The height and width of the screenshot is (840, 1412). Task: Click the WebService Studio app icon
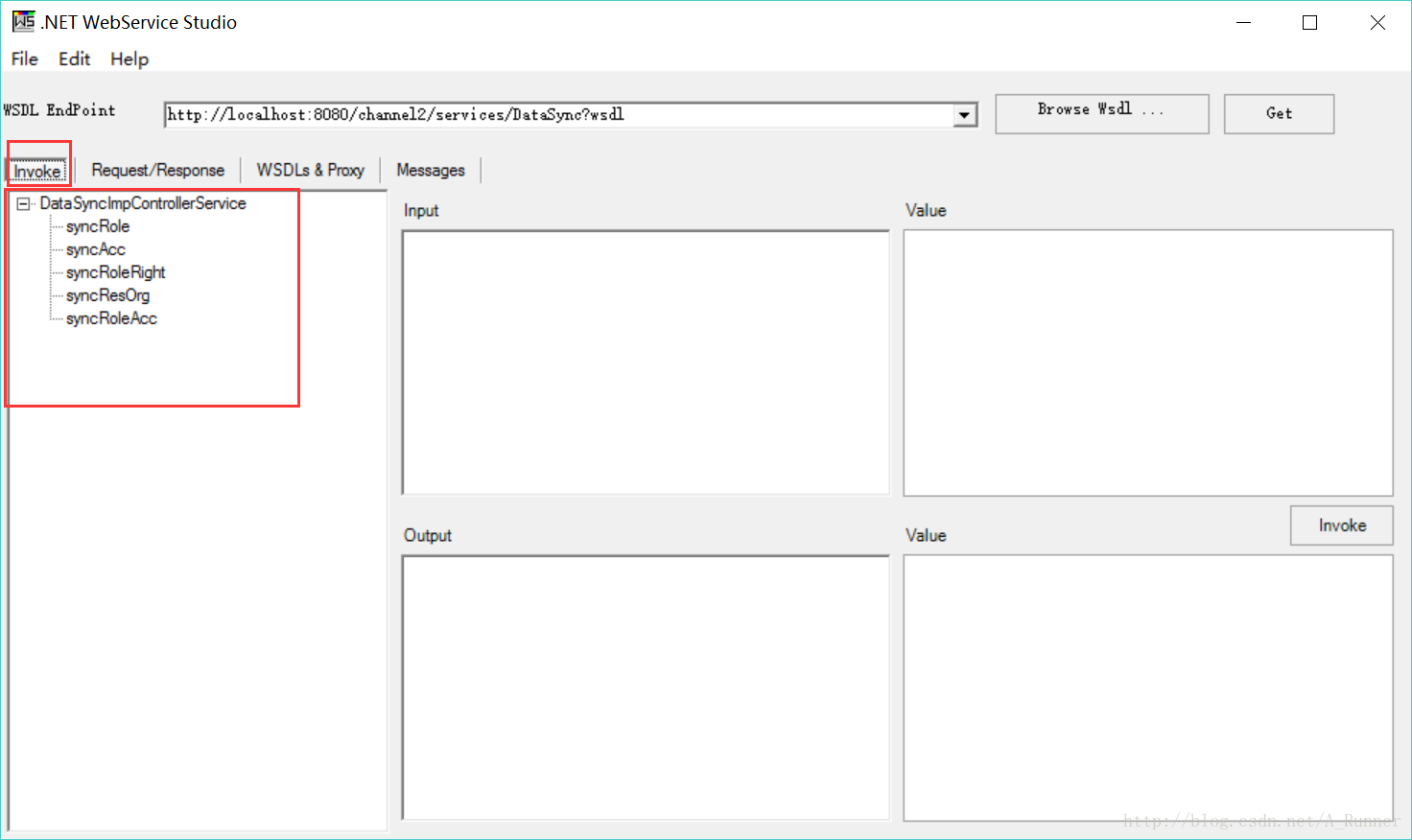(x=24, y=21)
